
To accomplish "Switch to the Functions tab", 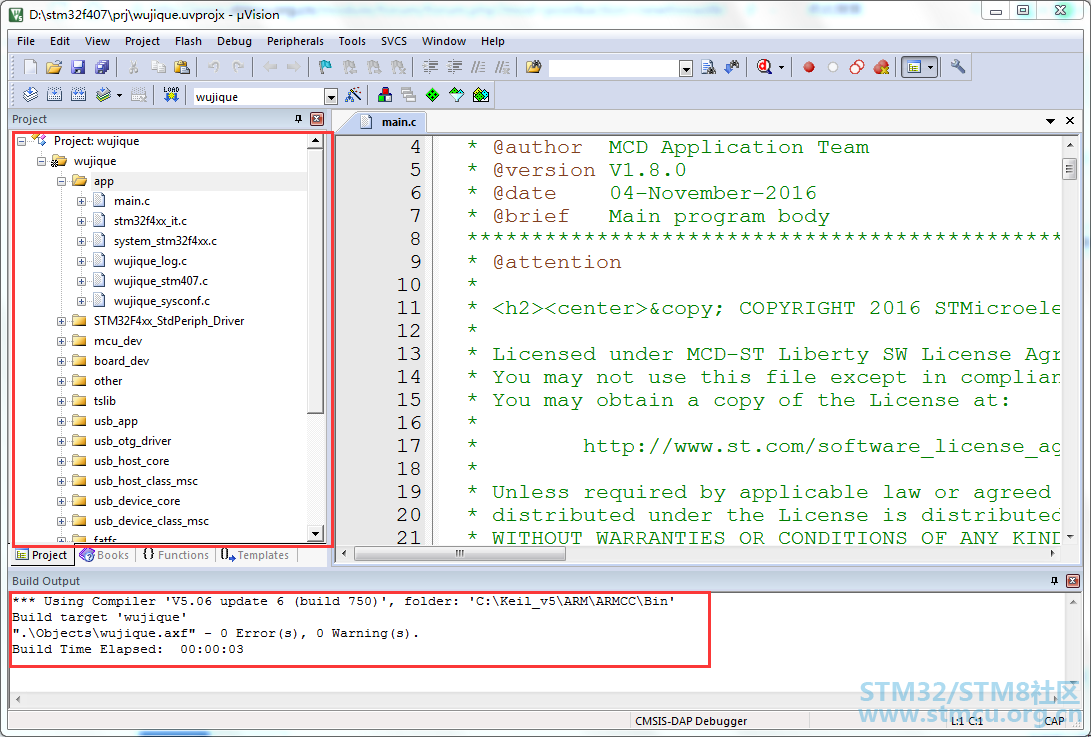I will point(175,555).
